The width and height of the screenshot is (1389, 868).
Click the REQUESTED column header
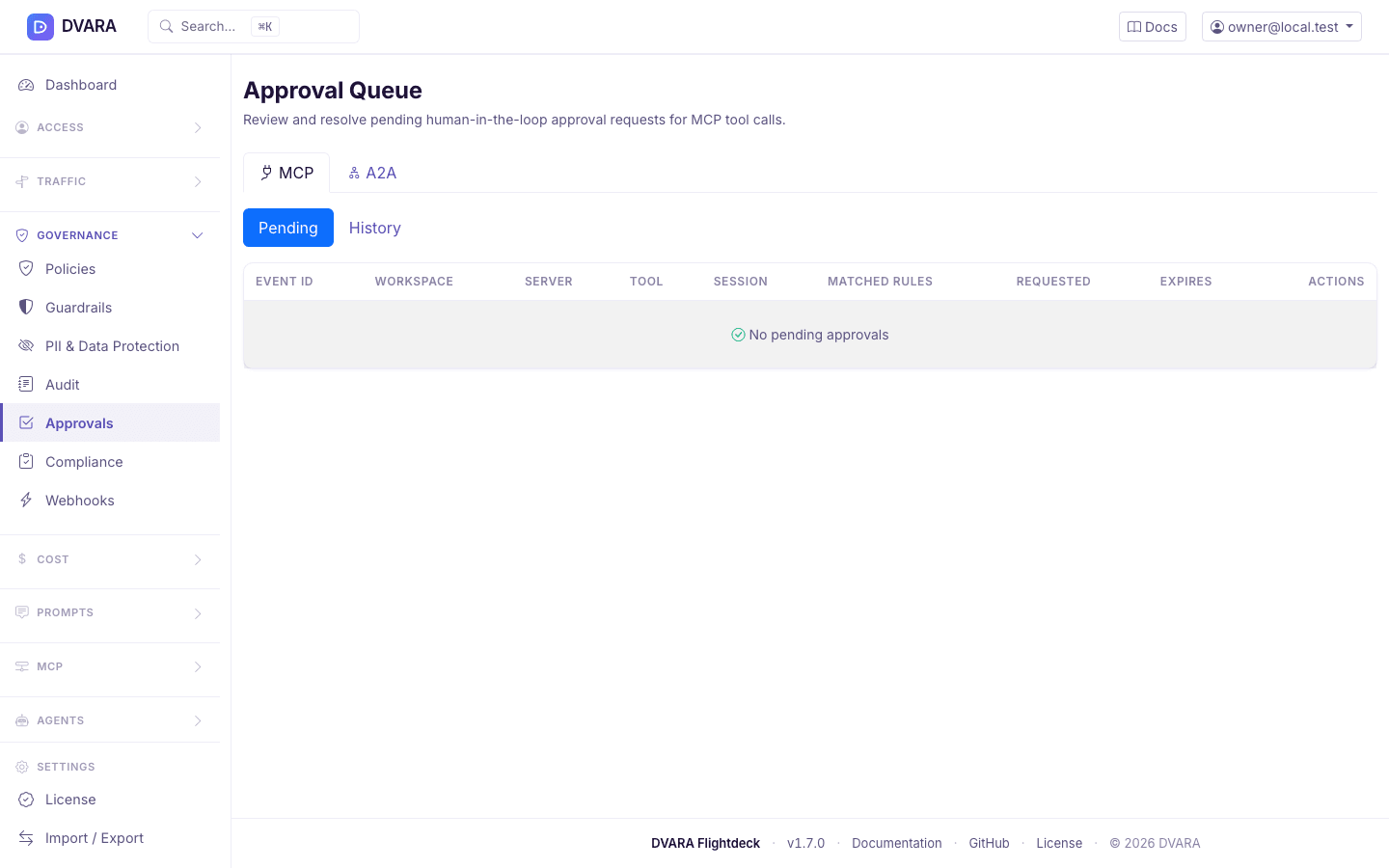pyautogui.click(x=1053, y=282)
